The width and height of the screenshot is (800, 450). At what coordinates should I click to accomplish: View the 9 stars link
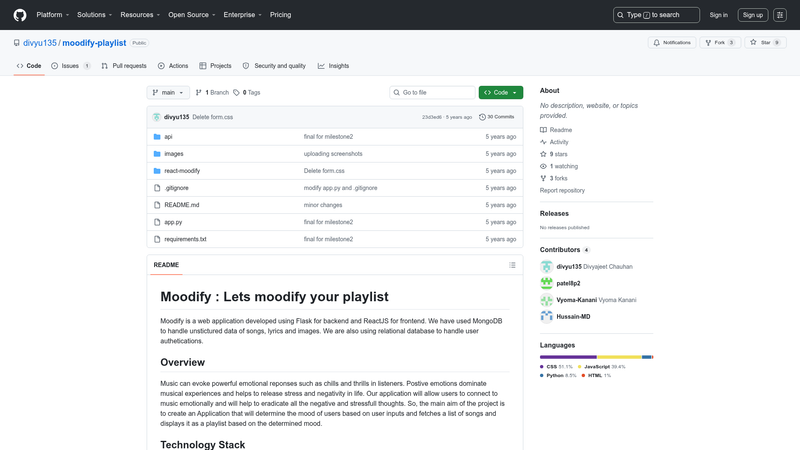[554, 154]
